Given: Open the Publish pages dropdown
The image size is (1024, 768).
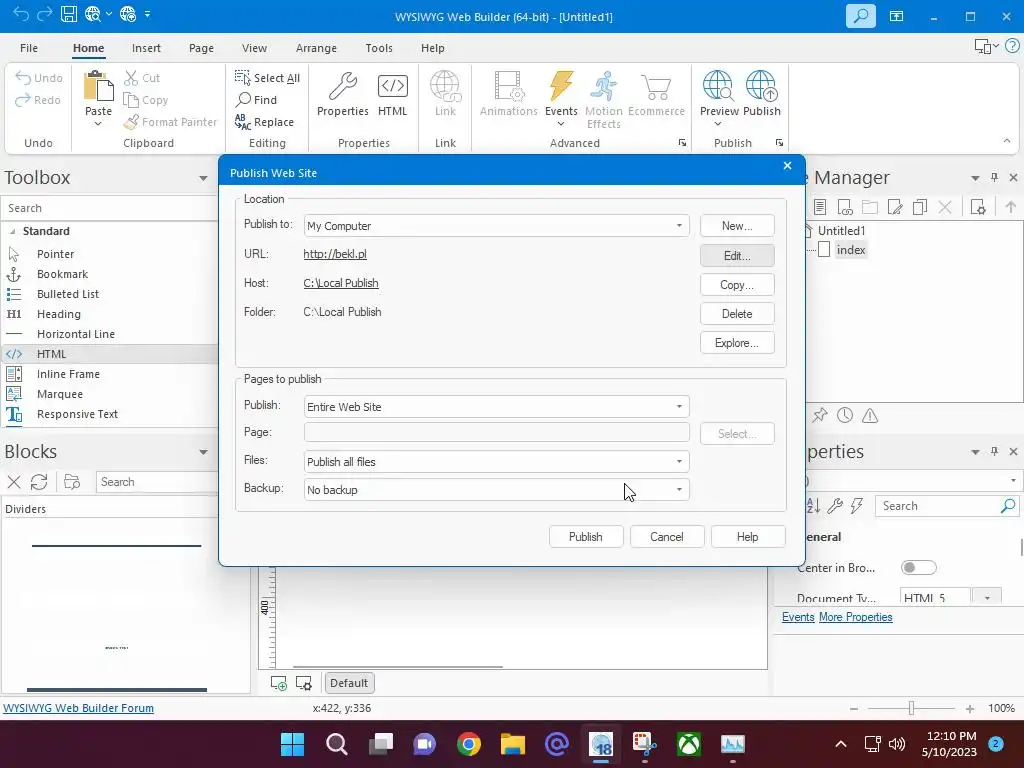Looking at the screenshot, I should pos(679,406).
